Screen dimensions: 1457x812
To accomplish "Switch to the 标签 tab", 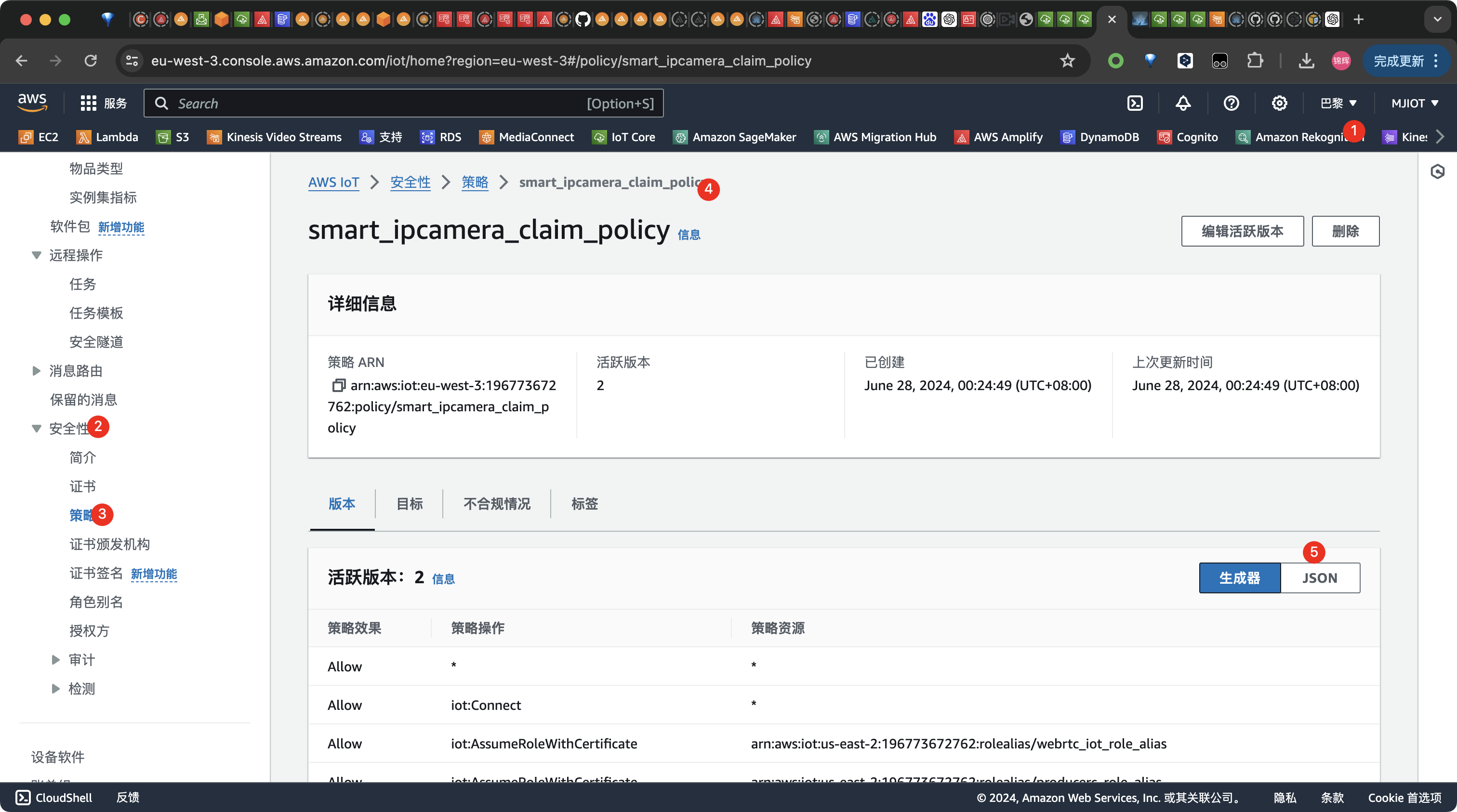I will (x=584, y=504).
